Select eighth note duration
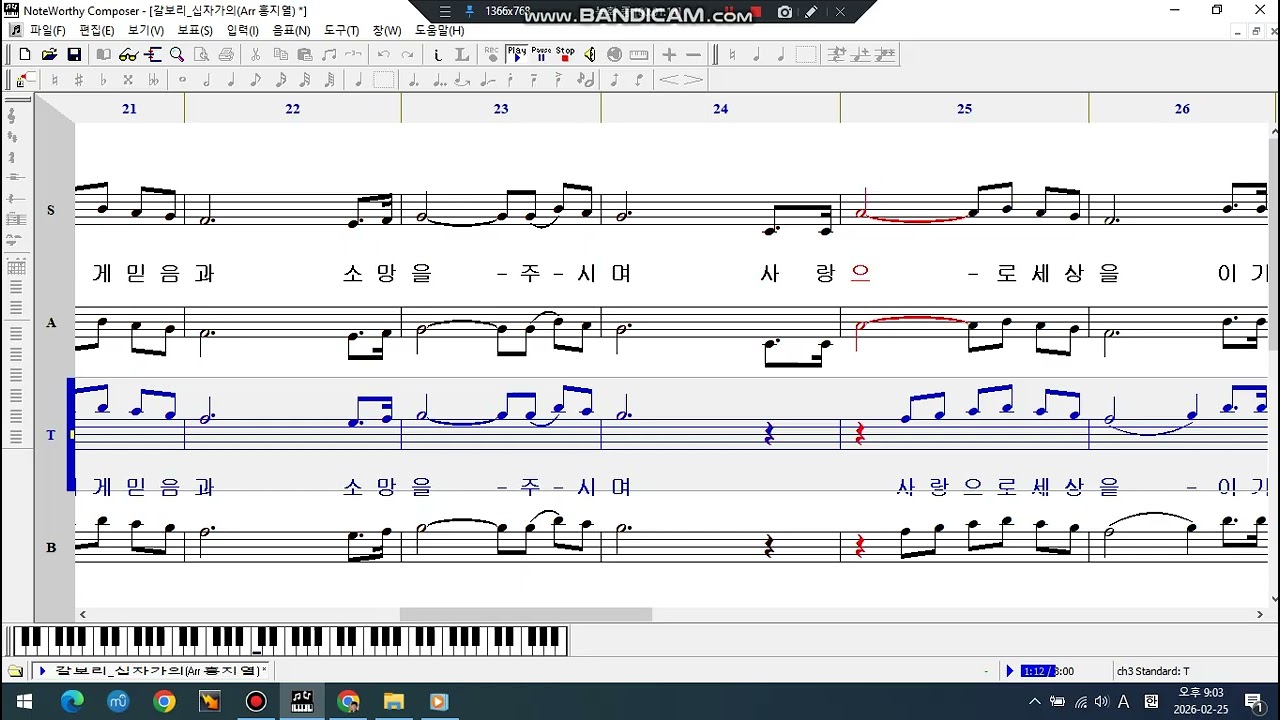1280x720 pixels. tap(256, 80)
